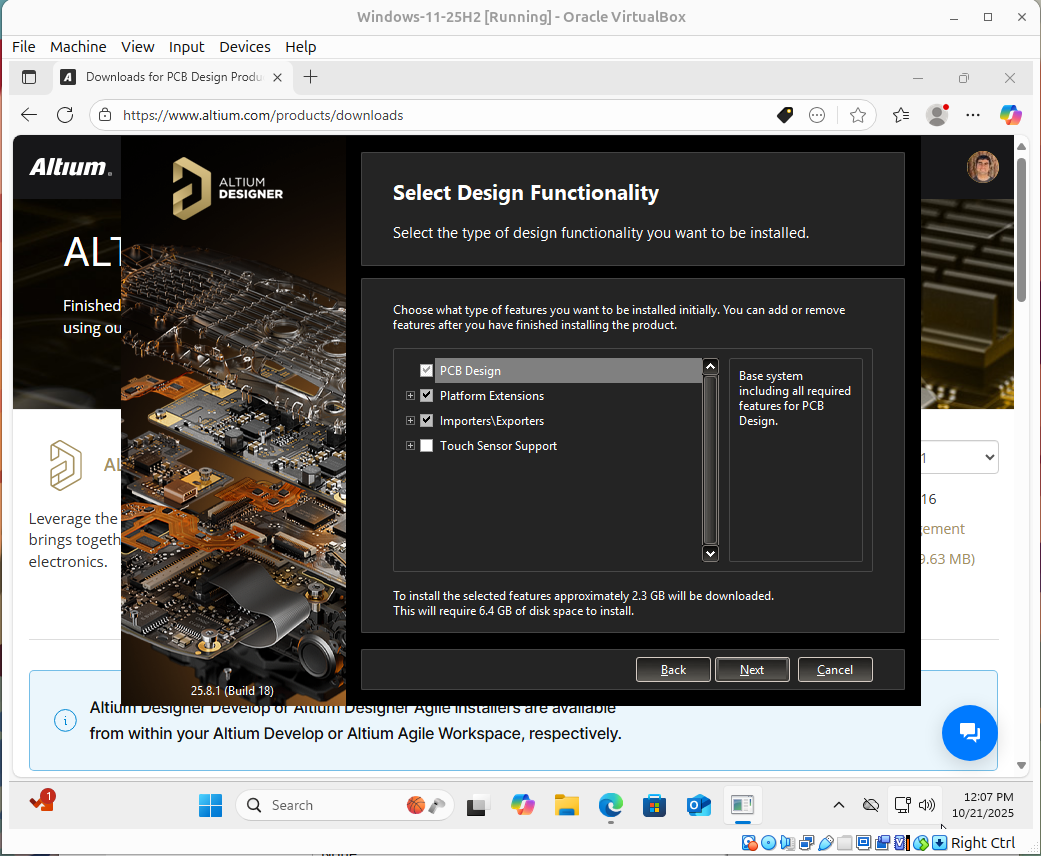Open the VirtualBox hard disk activity icon
1041x856 pixels.
[x=748, y=842]
